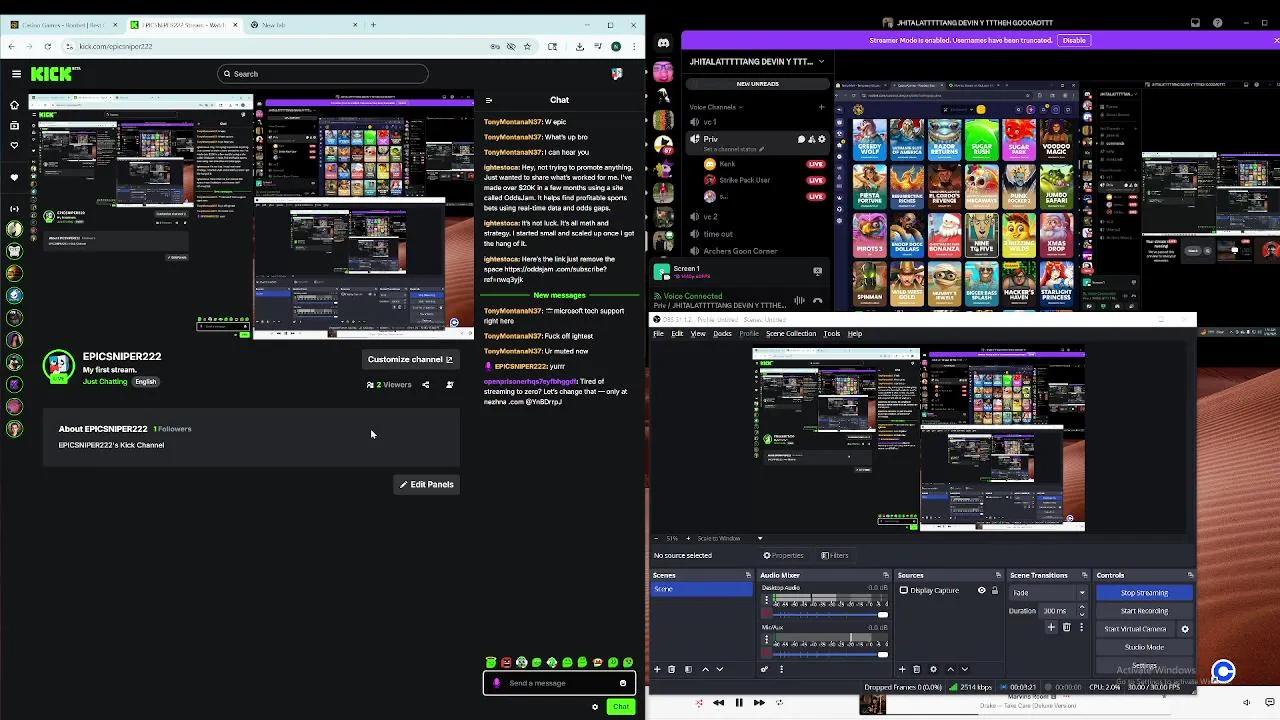The height and width of the screenshot is (720, 1280).
Task: Open Desktop Audio options menu
Action: [766, 599]
